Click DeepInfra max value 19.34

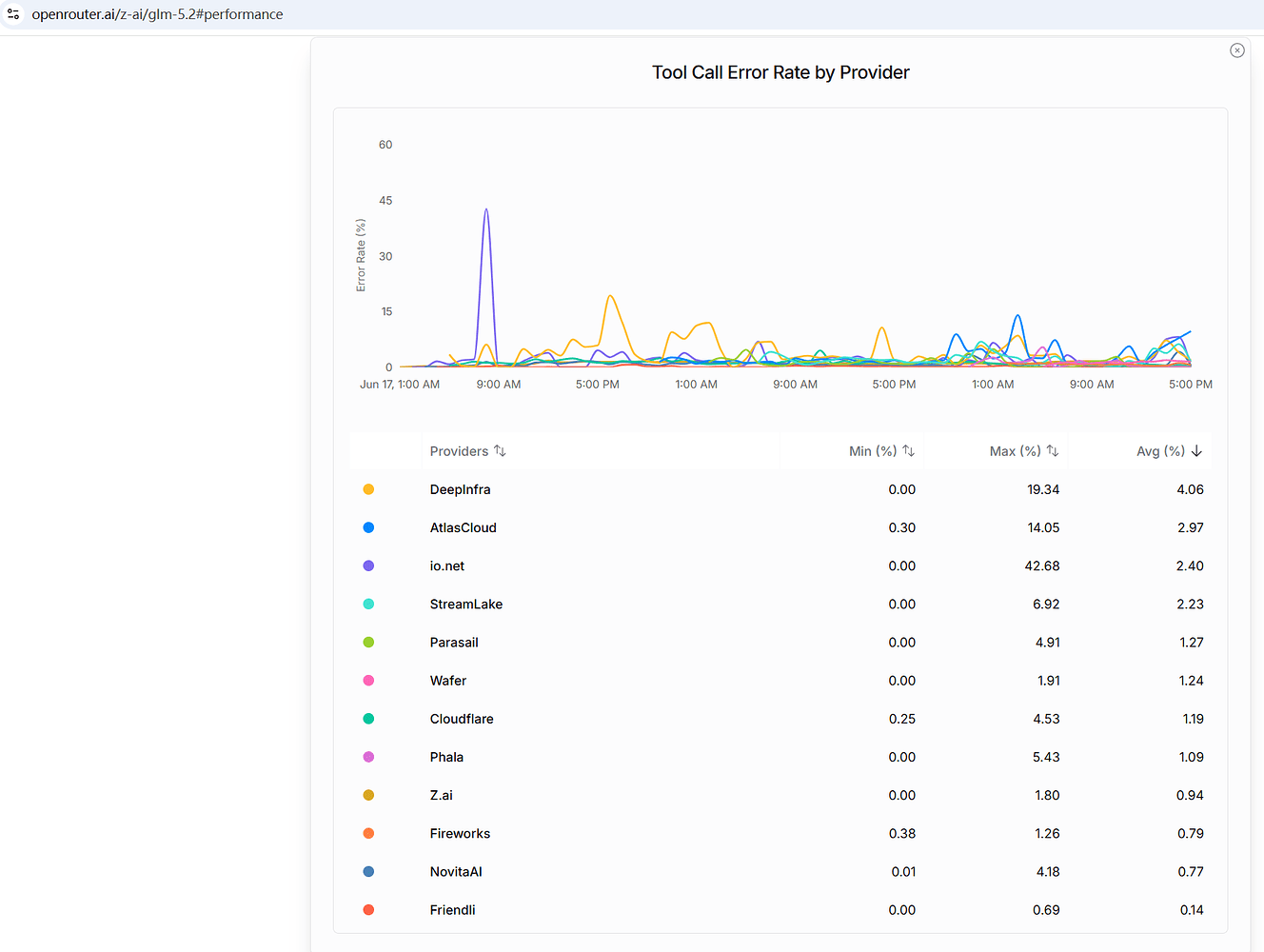pos(1043,489)
